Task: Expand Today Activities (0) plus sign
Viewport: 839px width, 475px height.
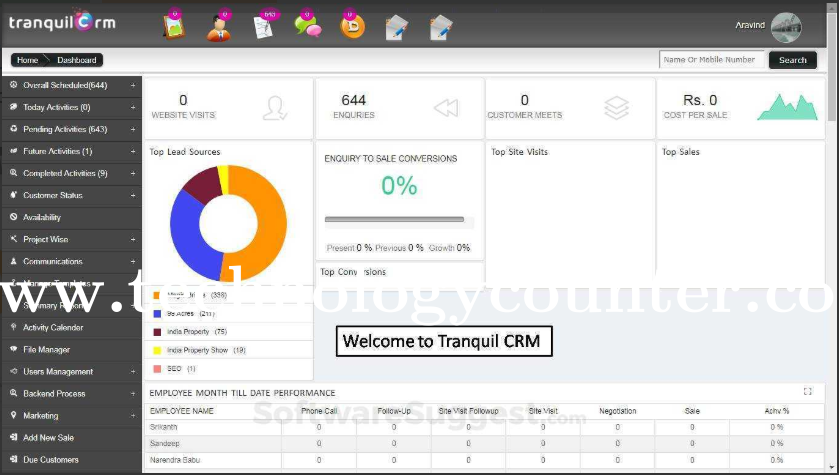Action: pyautogui.click(x=133, y=107)
